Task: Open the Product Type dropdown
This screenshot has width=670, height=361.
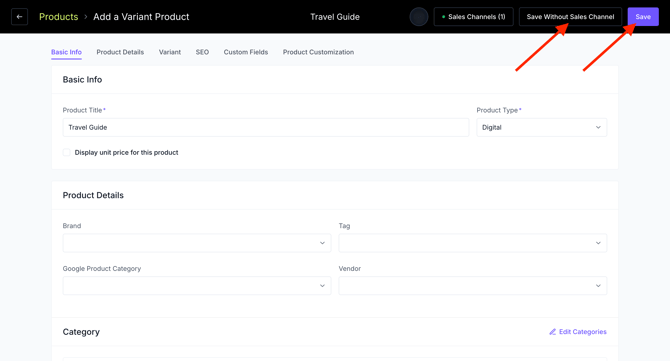Action: click(x=541, y=127)
